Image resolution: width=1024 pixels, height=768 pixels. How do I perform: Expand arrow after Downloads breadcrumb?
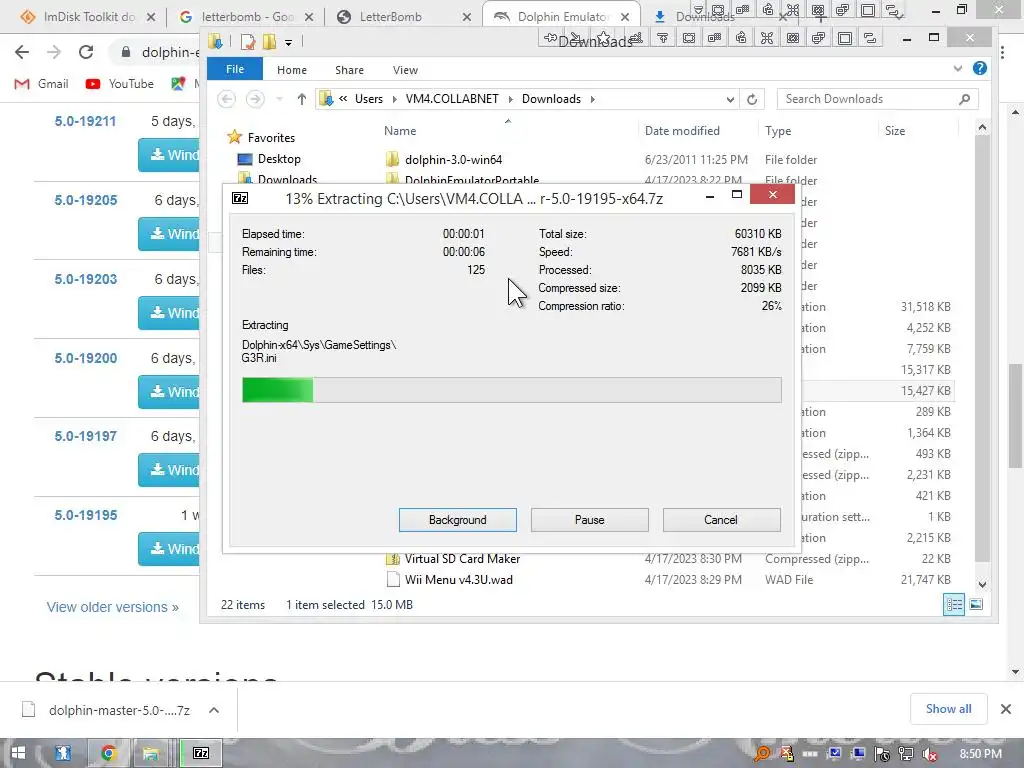coord(592,99)
